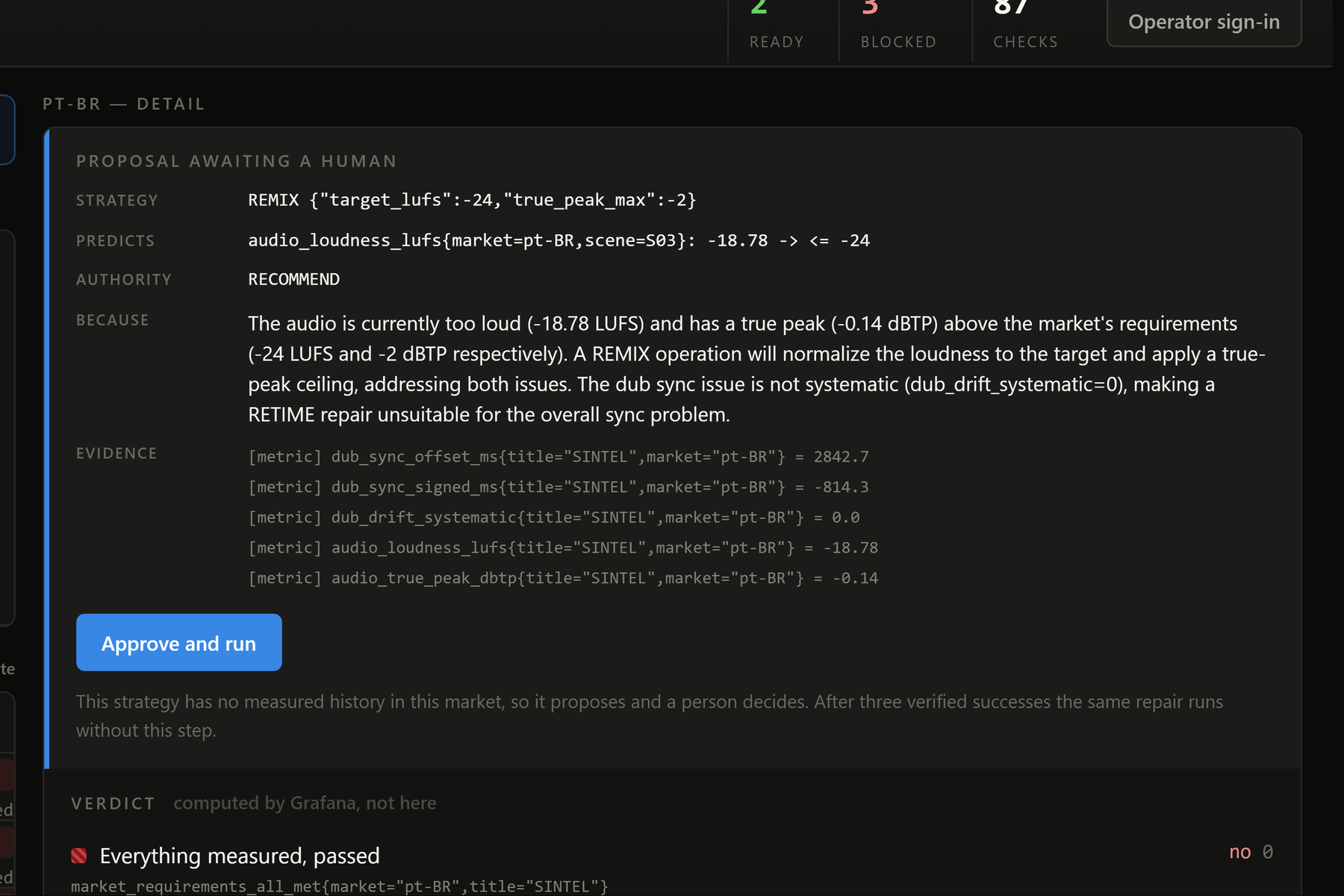Click the dub_sync_signed_ms evidence metric
This screenshot has height=896, width=1344.
click(x=559, y=487)
